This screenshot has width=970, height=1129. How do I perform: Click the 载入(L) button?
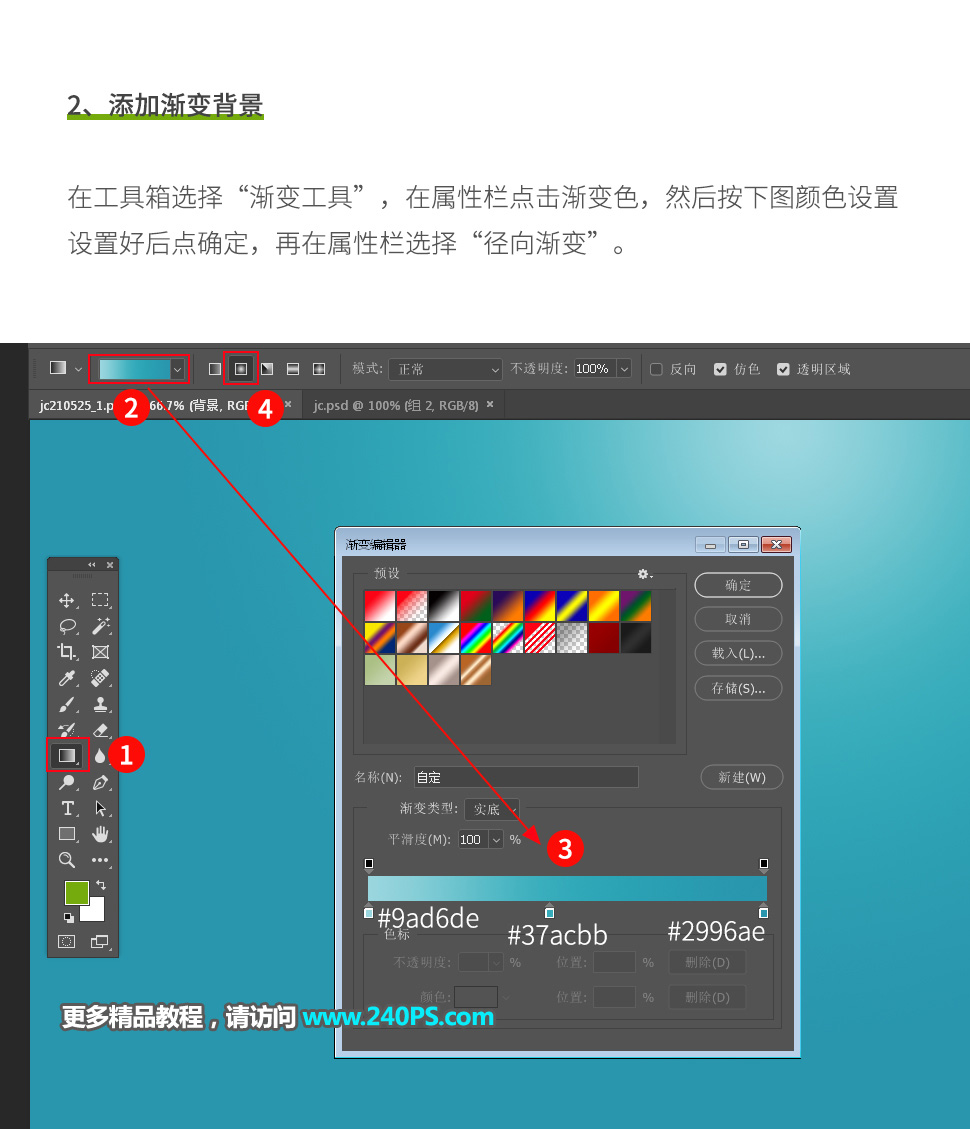click(738, 653)
